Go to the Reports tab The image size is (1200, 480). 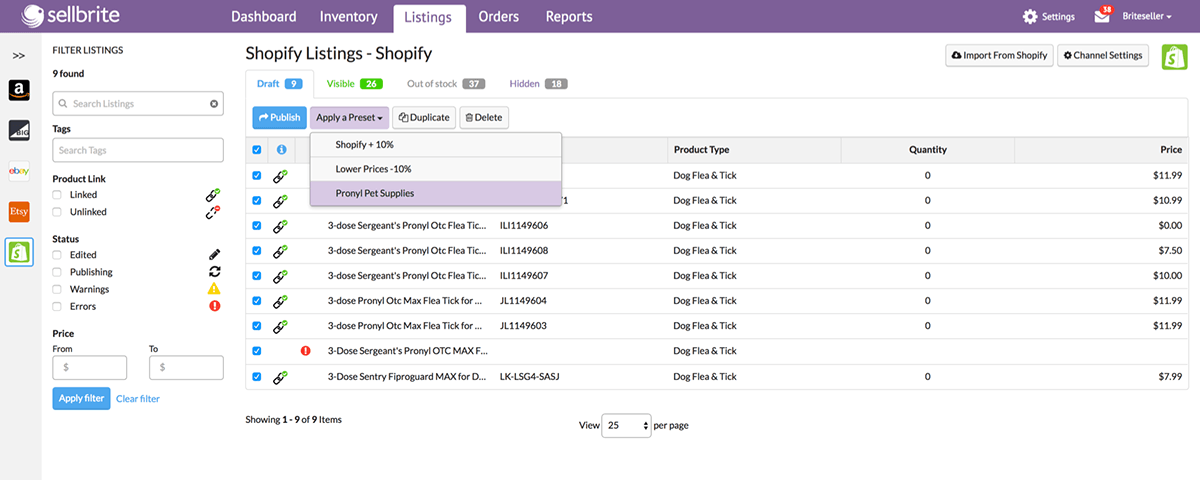point(569,17)
